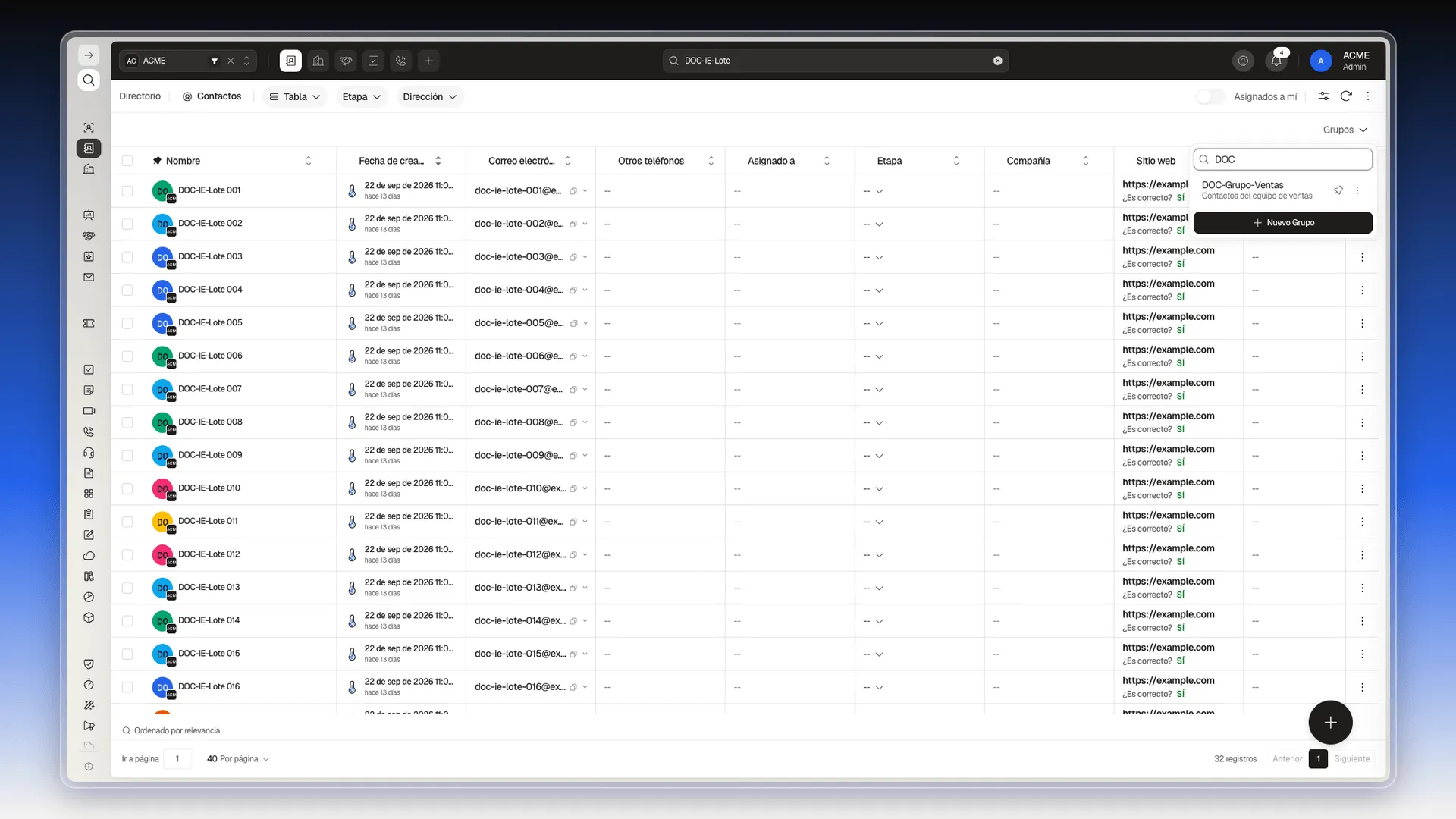The width and height of the screenshot is (1456, 819).
Task: Select the Contactos breadcrumb tab
Action: pos(212,96)
